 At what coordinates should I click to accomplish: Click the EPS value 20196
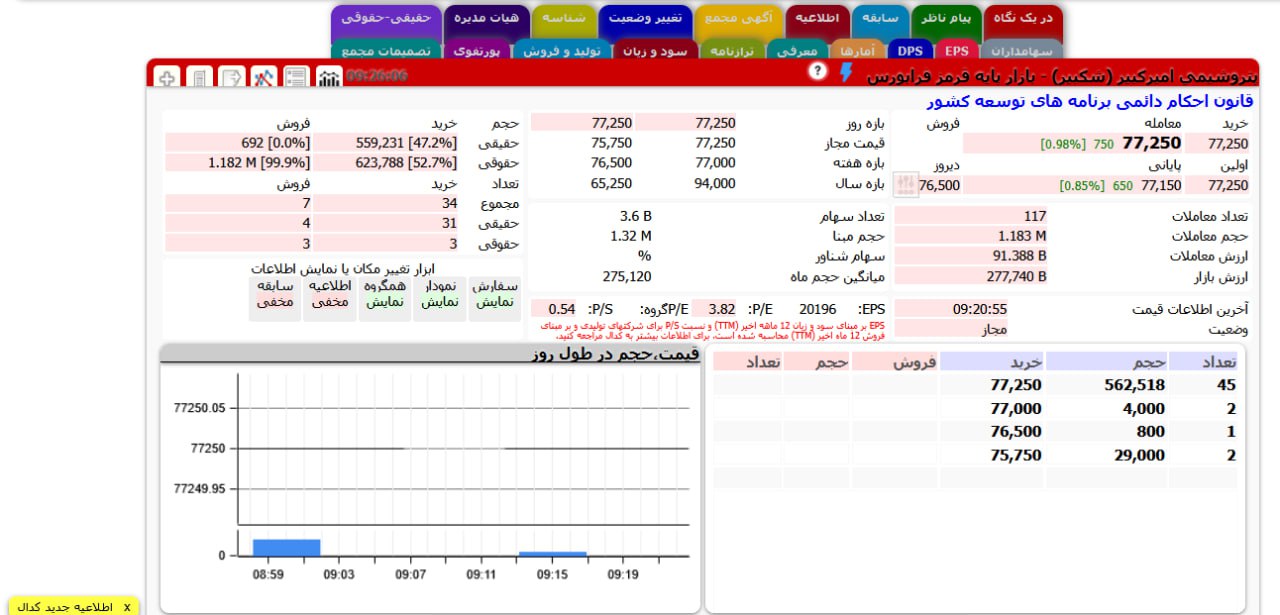pos(818,309)
